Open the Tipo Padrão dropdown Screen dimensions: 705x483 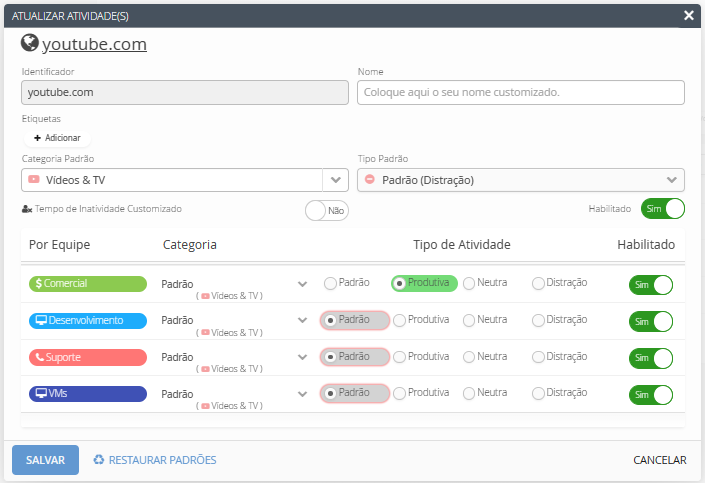tap(521, 180)
